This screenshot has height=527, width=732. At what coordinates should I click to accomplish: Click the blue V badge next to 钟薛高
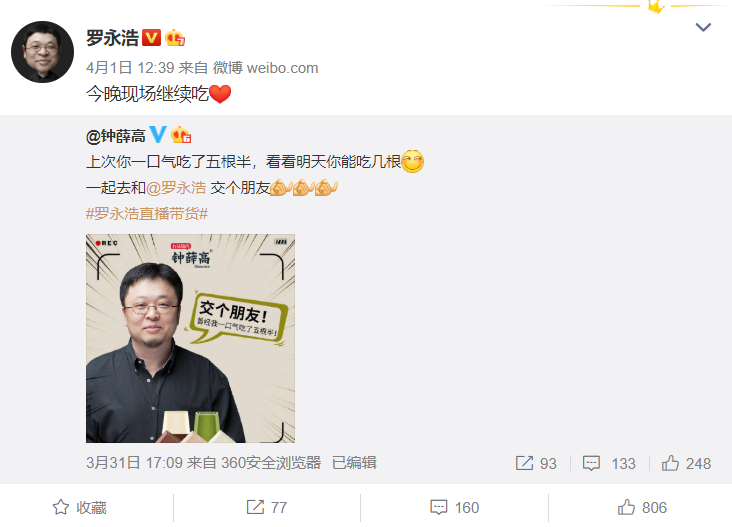coord(158,135)
